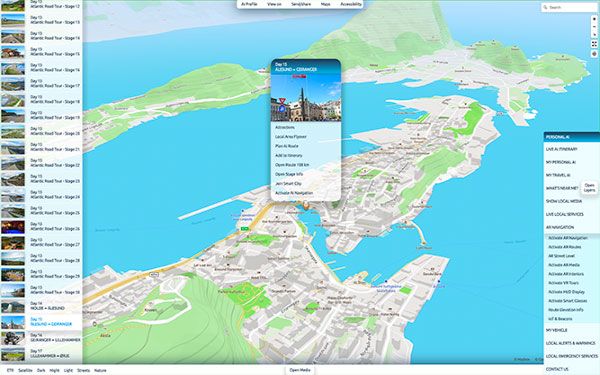The image size is (600, 375).
Task: Click the geolocate round icon
Action: point(594,54)
